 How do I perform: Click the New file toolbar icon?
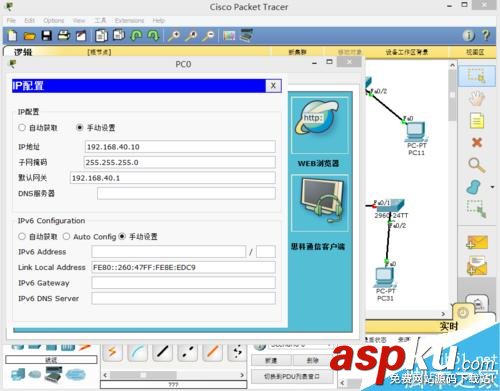coord(12,35)
